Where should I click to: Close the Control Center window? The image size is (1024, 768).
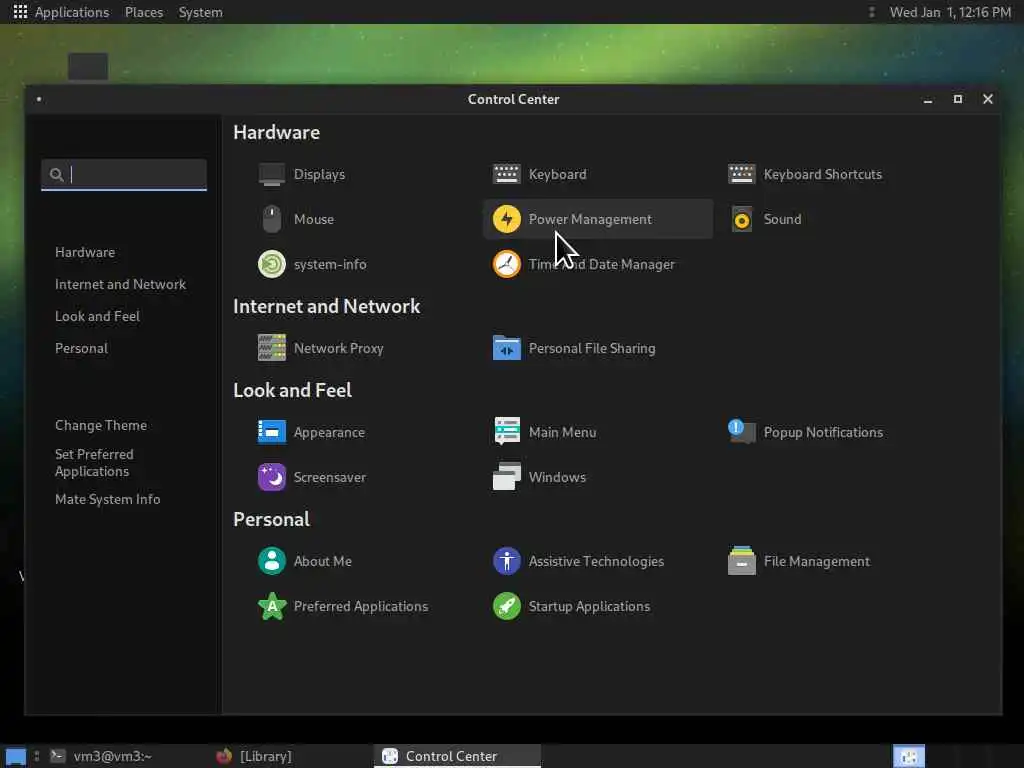[x=987, y=99]
